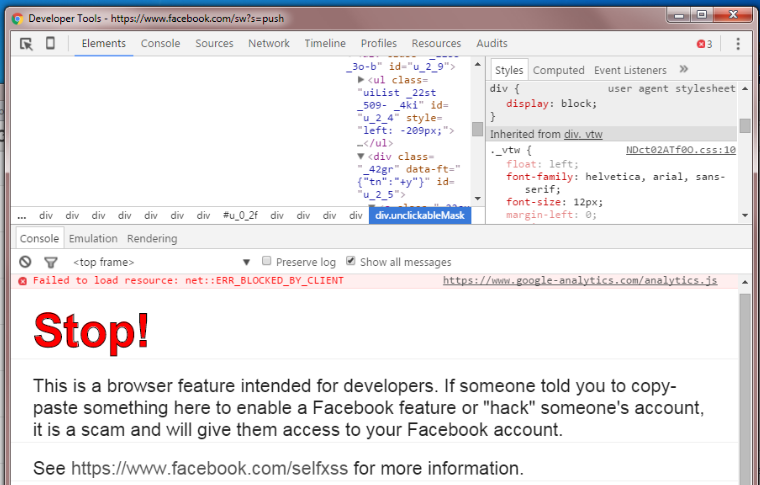Viewport: 760px width, 485px height.
Task: Collapse the div class _42gr node
Action: coord(361,156)
